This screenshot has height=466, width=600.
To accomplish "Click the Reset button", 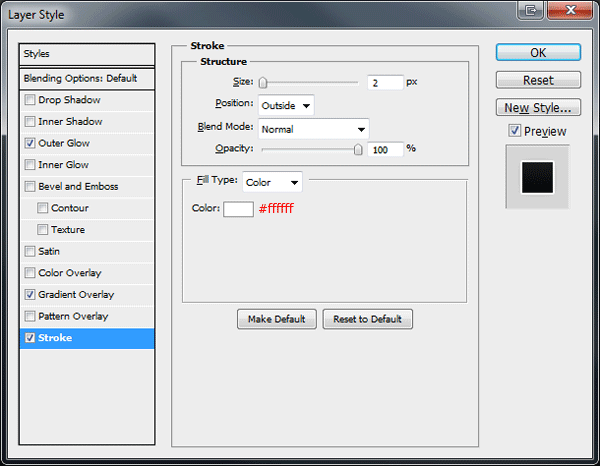I will pos(538,80).
